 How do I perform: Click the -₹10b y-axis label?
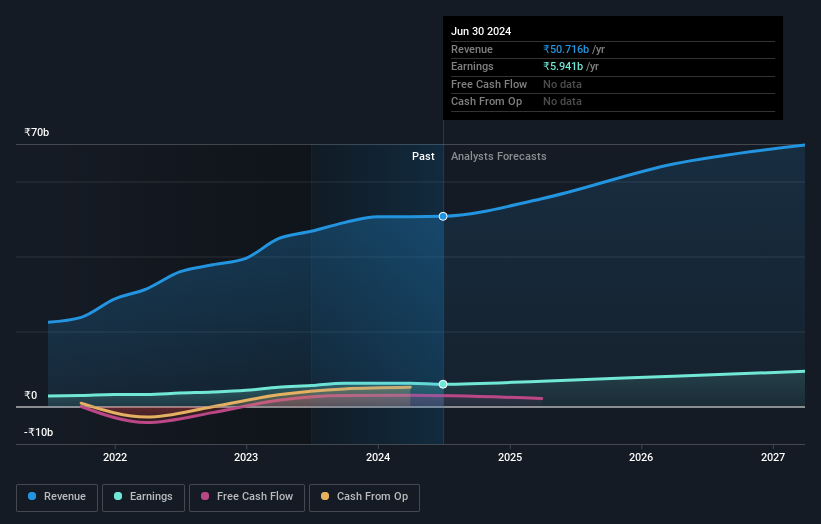[x=38, y=432]
